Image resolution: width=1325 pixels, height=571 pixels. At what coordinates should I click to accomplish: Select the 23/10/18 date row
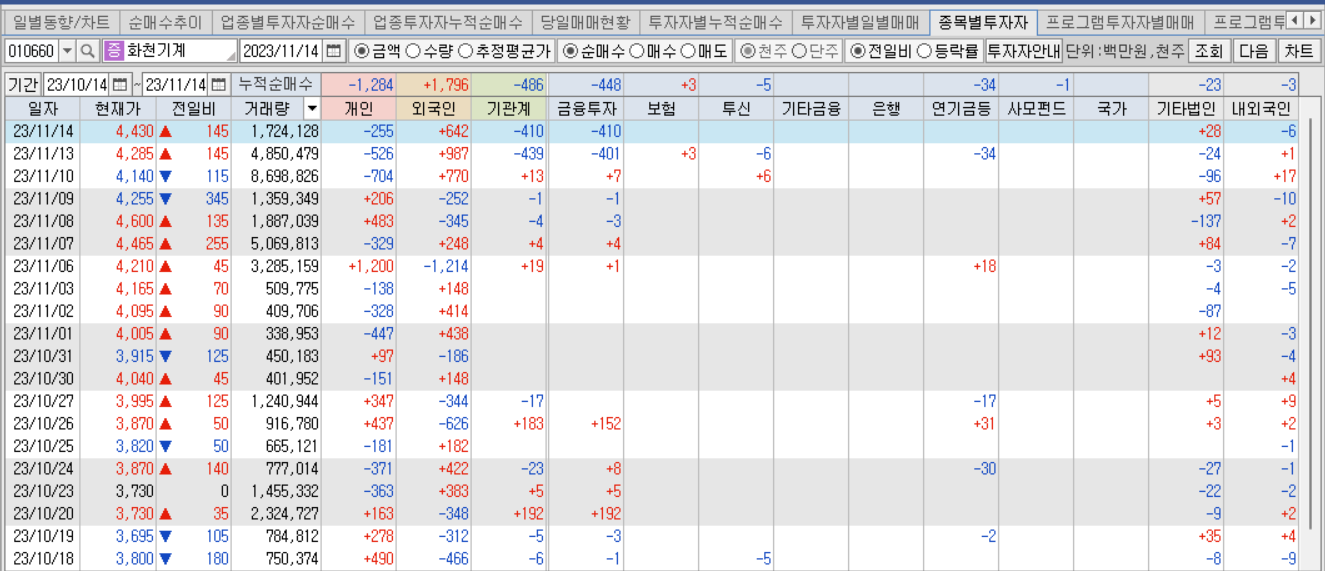(x=652, y=559)
